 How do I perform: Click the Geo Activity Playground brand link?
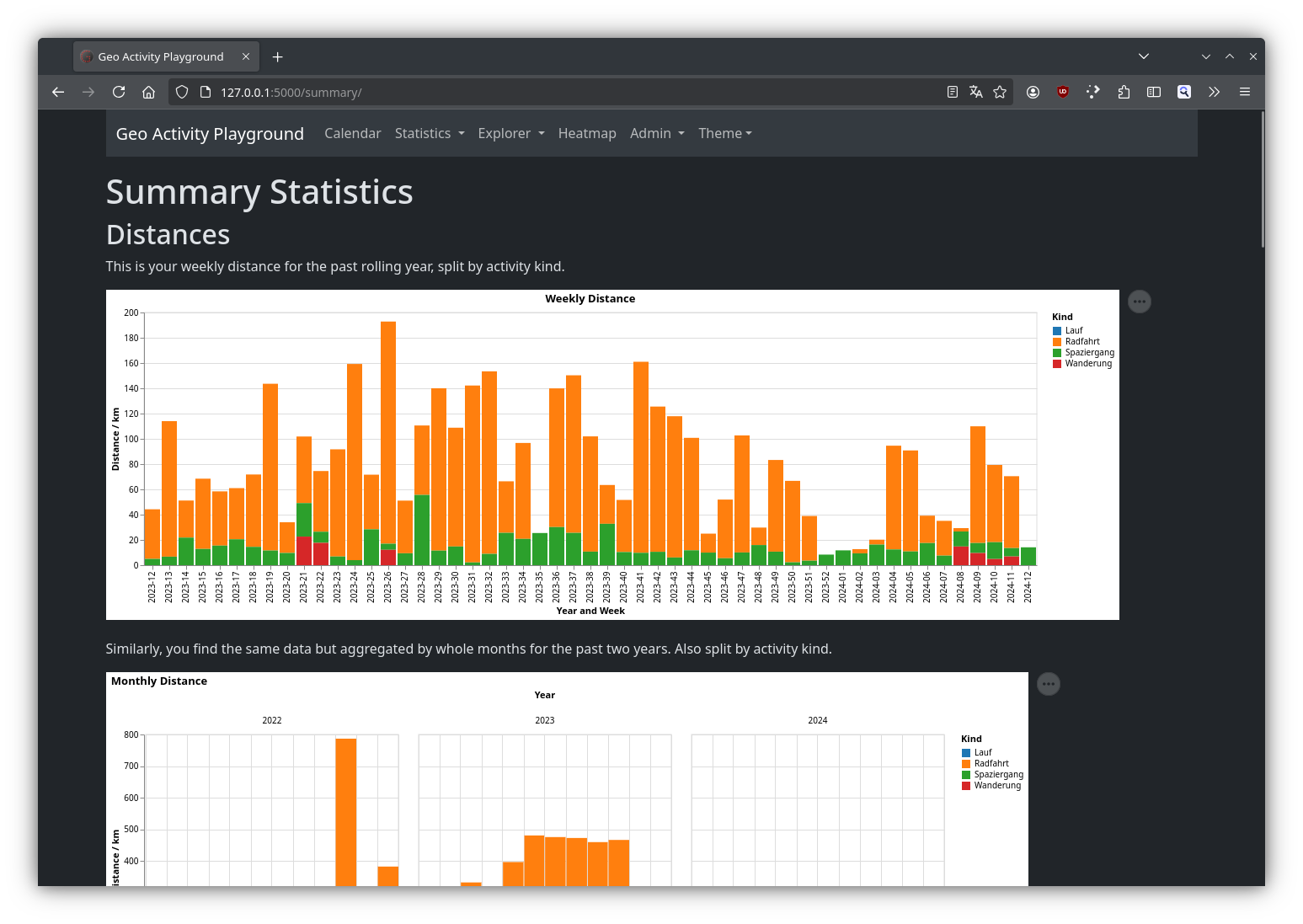(210, 134)
